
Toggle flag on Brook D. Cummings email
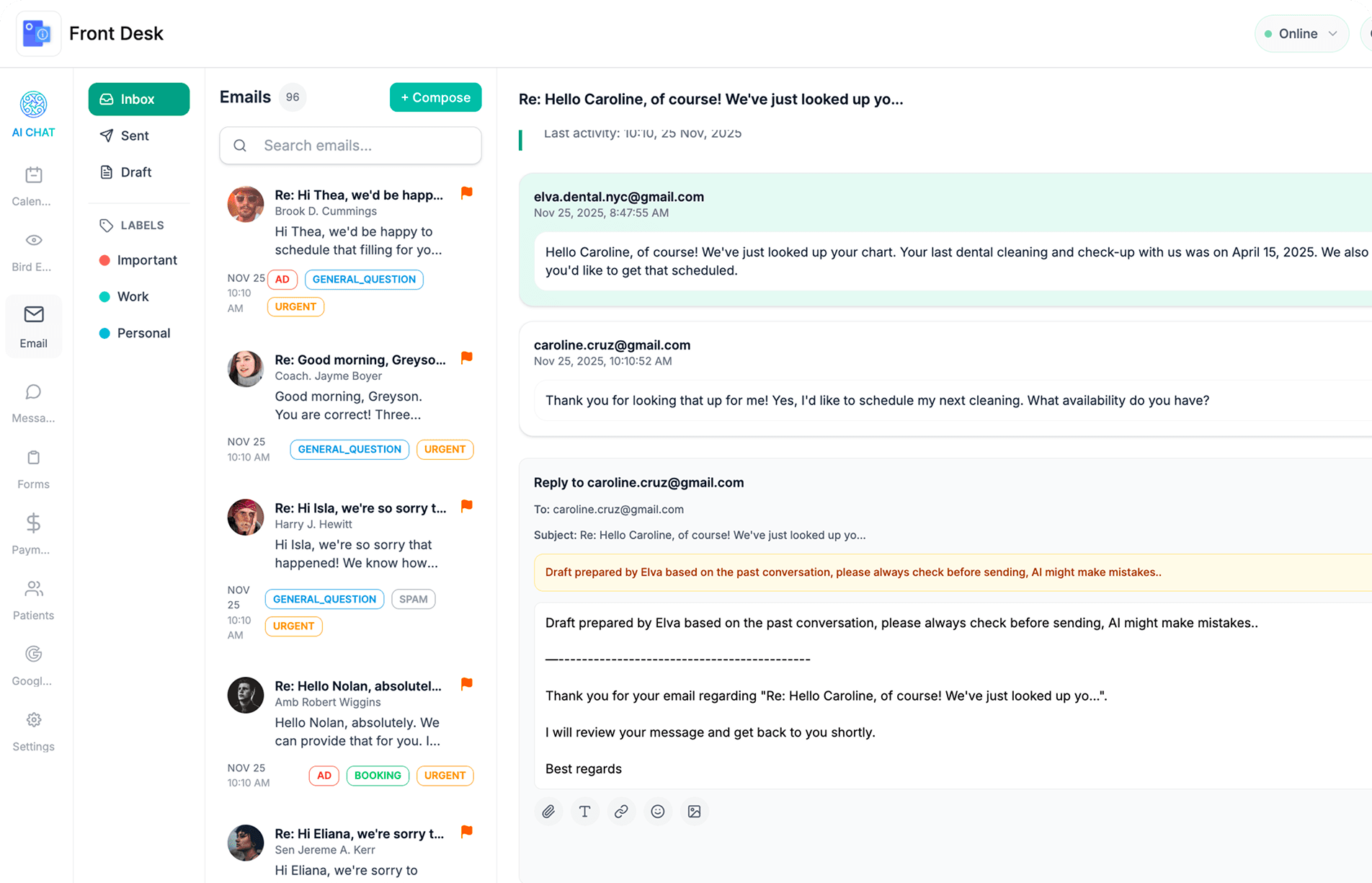coord(467,193)
